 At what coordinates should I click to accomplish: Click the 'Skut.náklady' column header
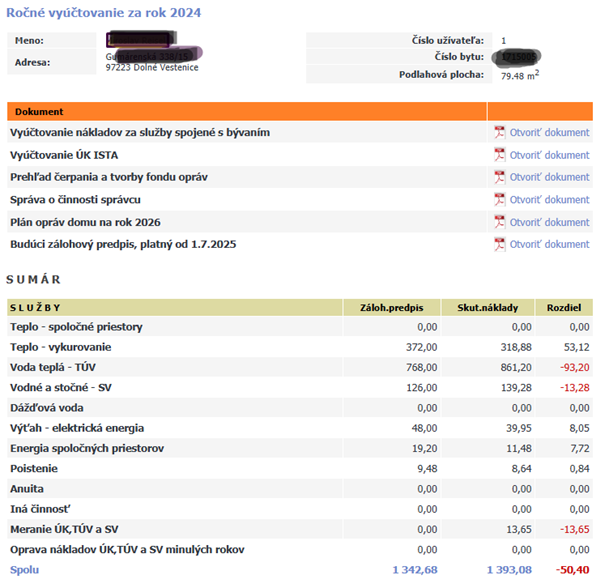tap(487, 307)
